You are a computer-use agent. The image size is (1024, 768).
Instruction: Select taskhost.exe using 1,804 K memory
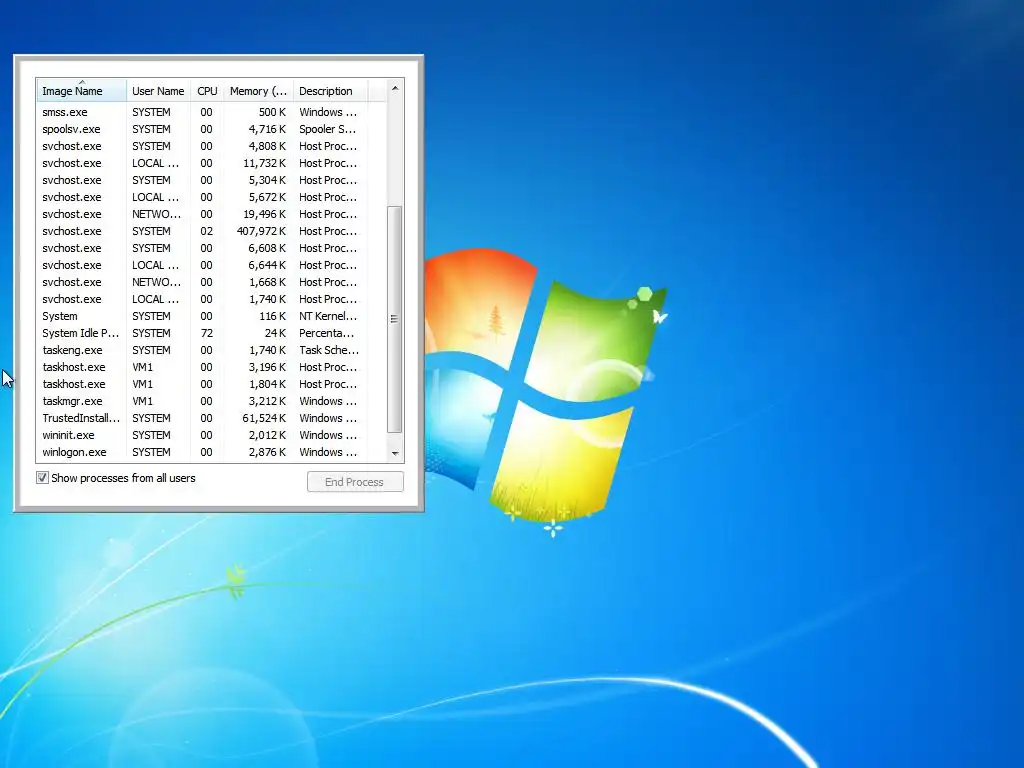coord(201,384)
